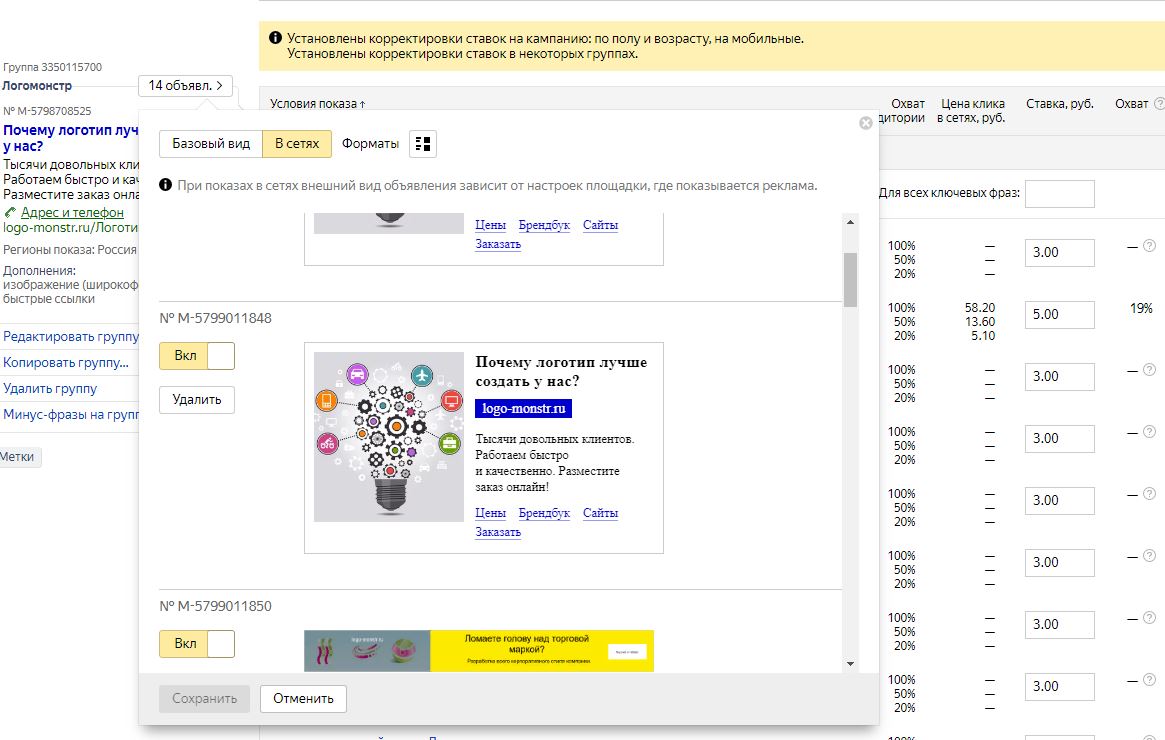Viewport: 1165px width, 740px height.
Task: Click the help icon next to the Охват column header
Action: (x=1158, y=104)
